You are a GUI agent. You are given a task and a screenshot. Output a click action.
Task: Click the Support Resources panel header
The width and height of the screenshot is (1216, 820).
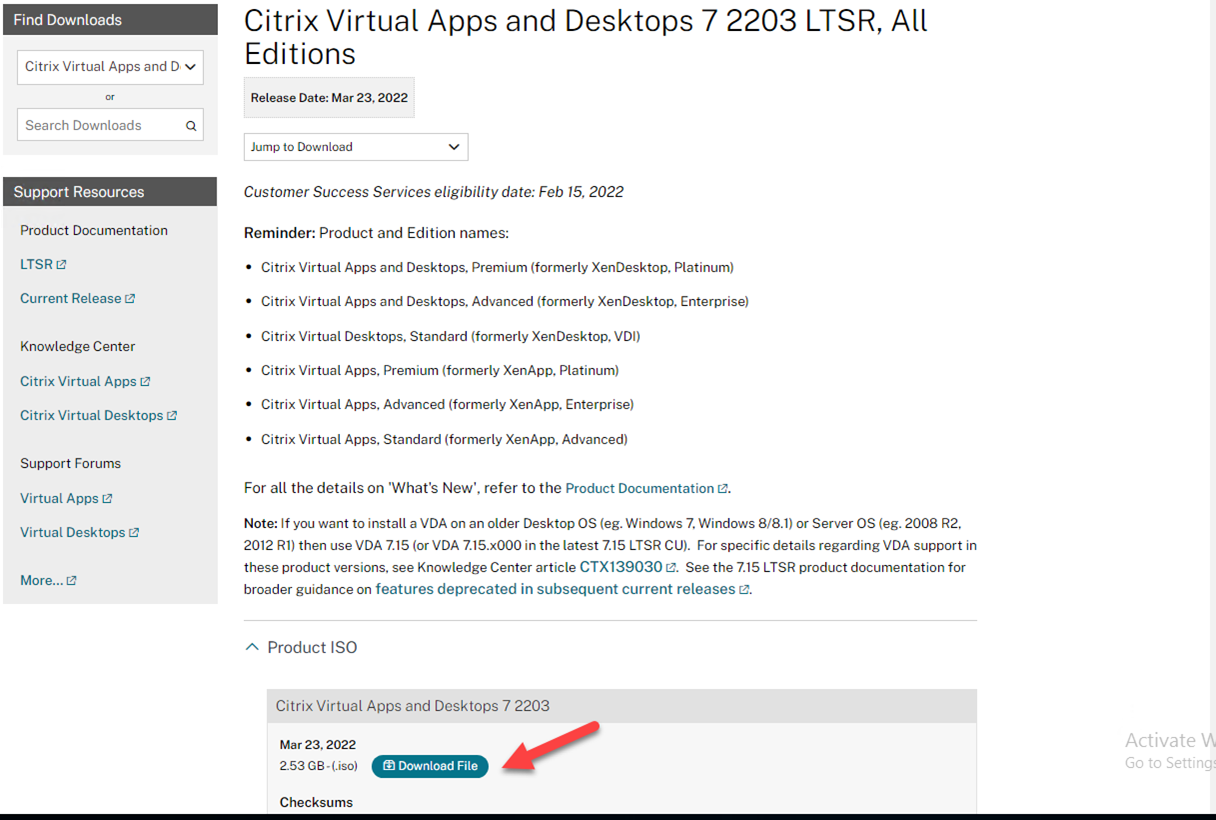(110, 192)
